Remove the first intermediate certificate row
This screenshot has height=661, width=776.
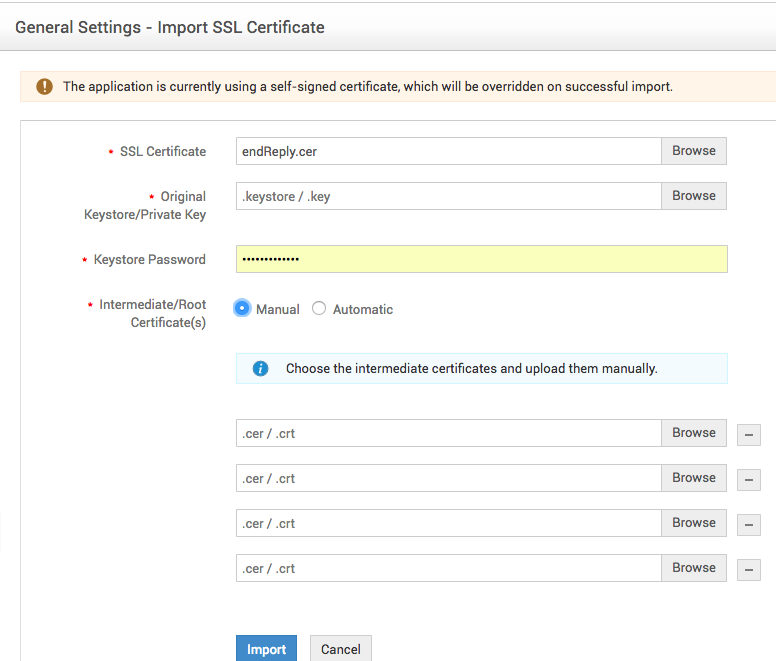point(748,434)
